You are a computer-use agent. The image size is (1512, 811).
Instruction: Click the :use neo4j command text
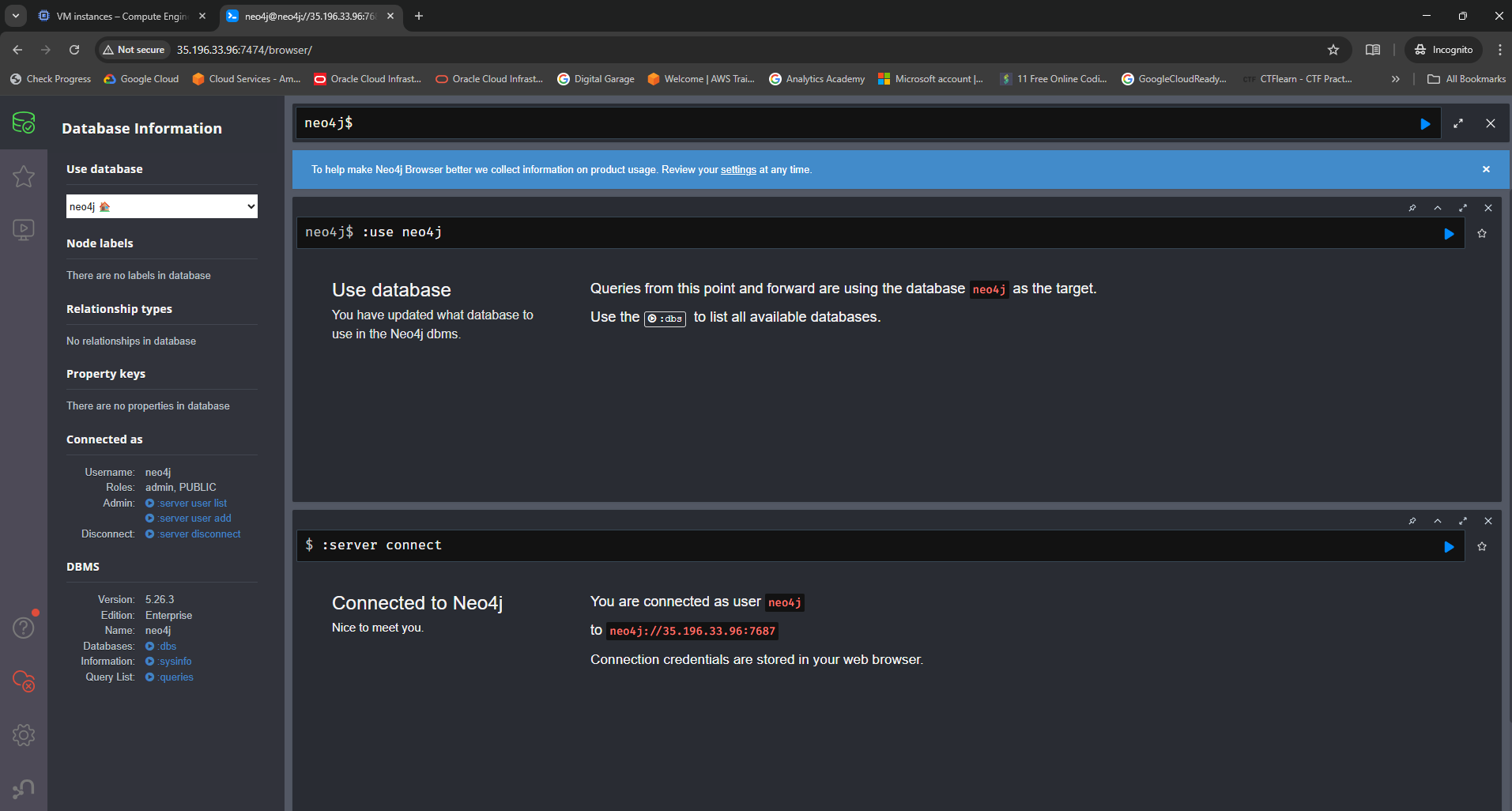(402, 232)
